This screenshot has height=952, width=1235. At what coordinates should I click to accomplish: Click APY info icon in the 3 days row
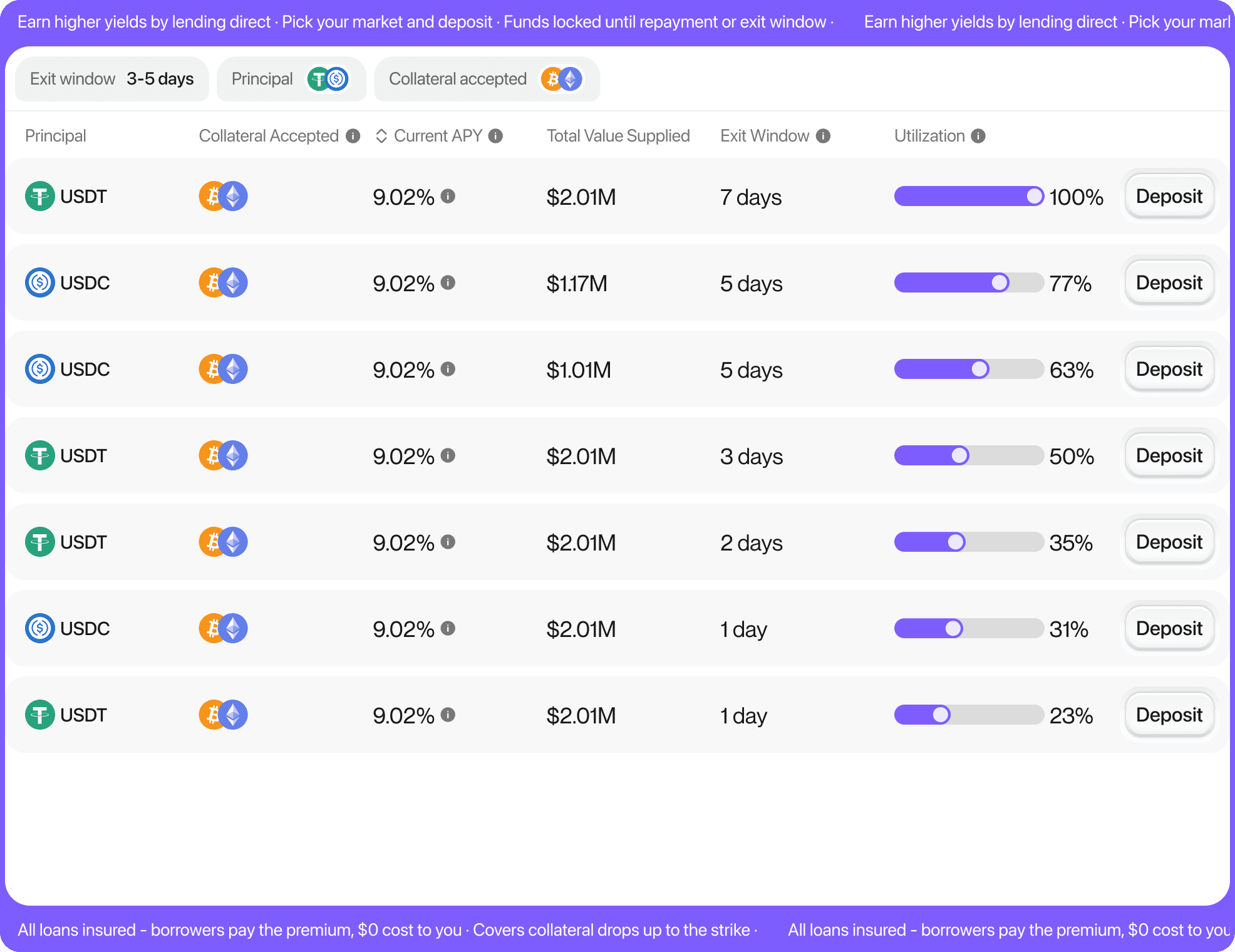[x=448, y=455]
